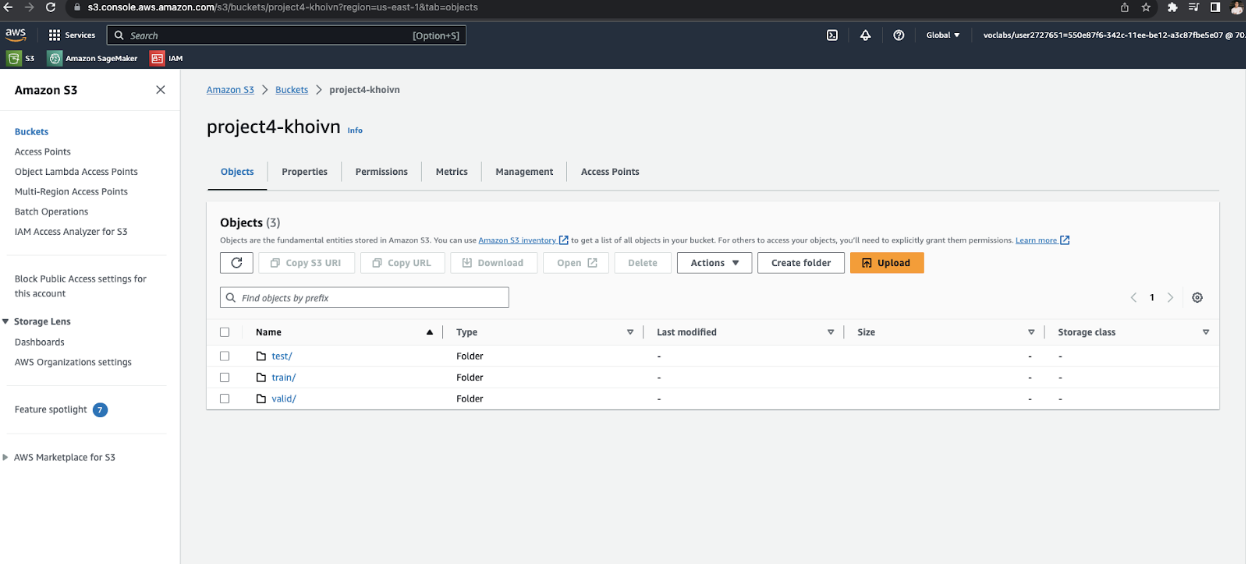The width and height of the screenshot is (1246, 568).
Task: Open the help question mark icon
Action: [x=899, y=35]
